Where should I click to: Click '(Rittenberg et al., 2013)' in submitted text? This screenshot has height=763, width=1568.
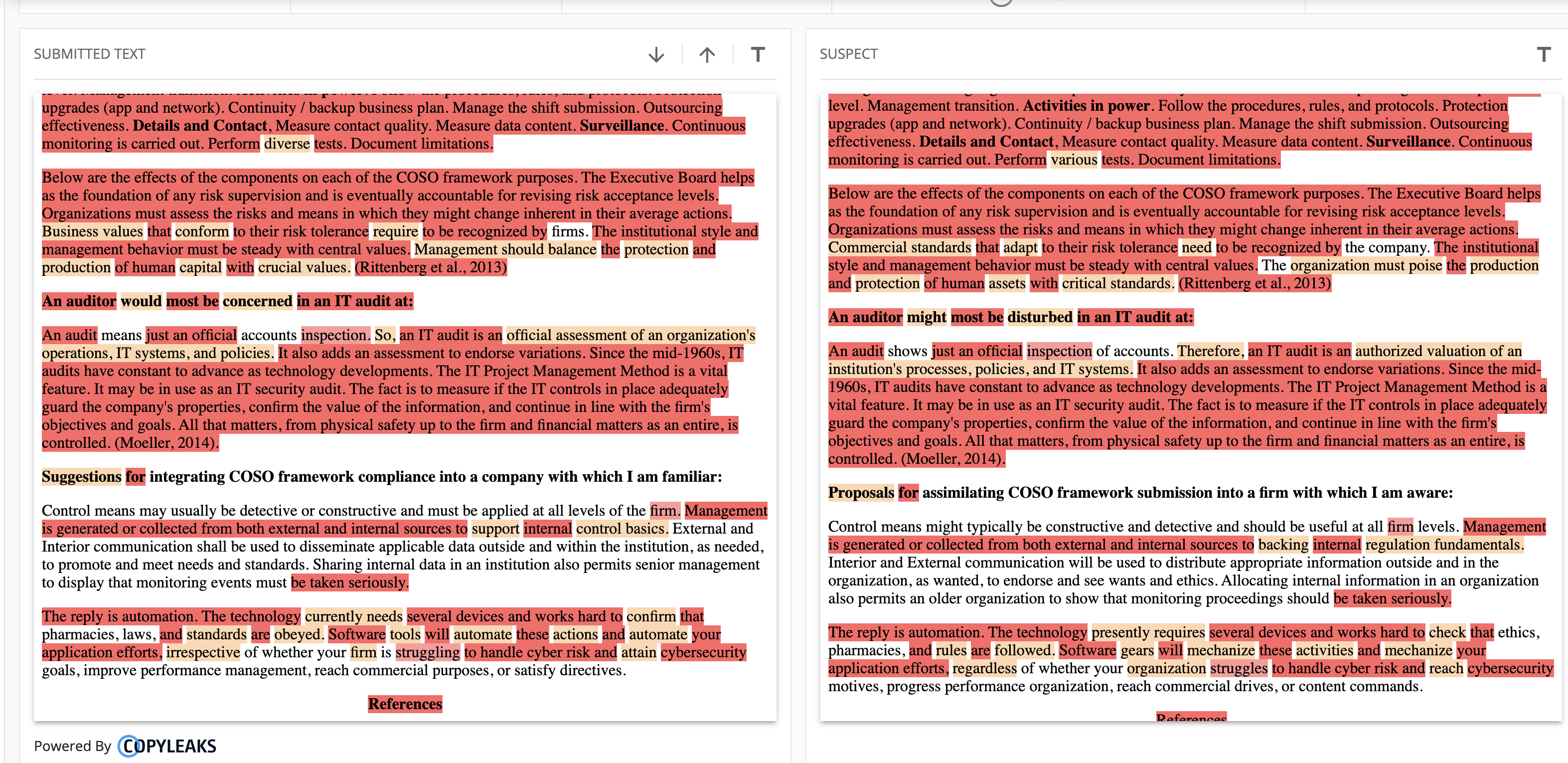tap(430, 267)
